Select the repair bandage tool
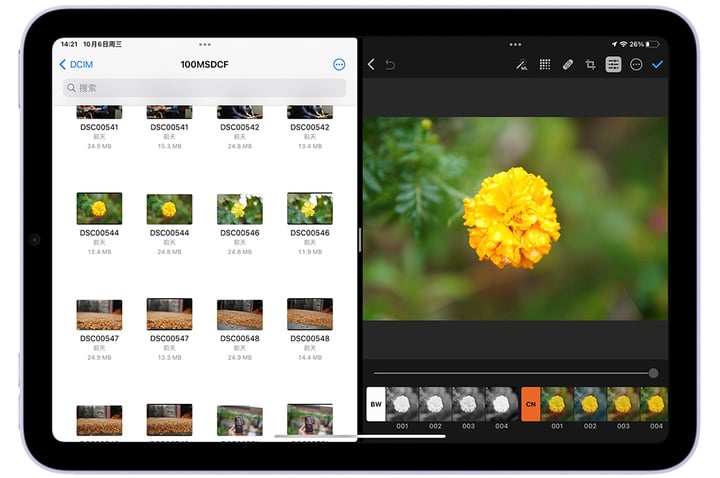 [568, 65]
